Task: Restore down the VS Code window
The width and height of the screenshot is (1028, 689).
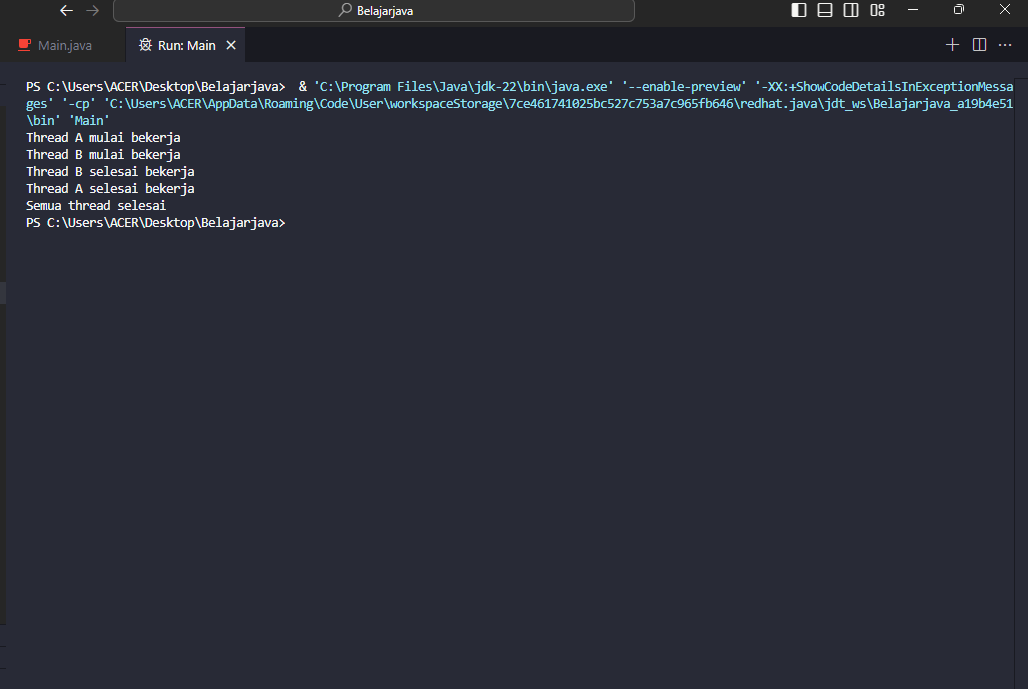Action: click(959, 10)
